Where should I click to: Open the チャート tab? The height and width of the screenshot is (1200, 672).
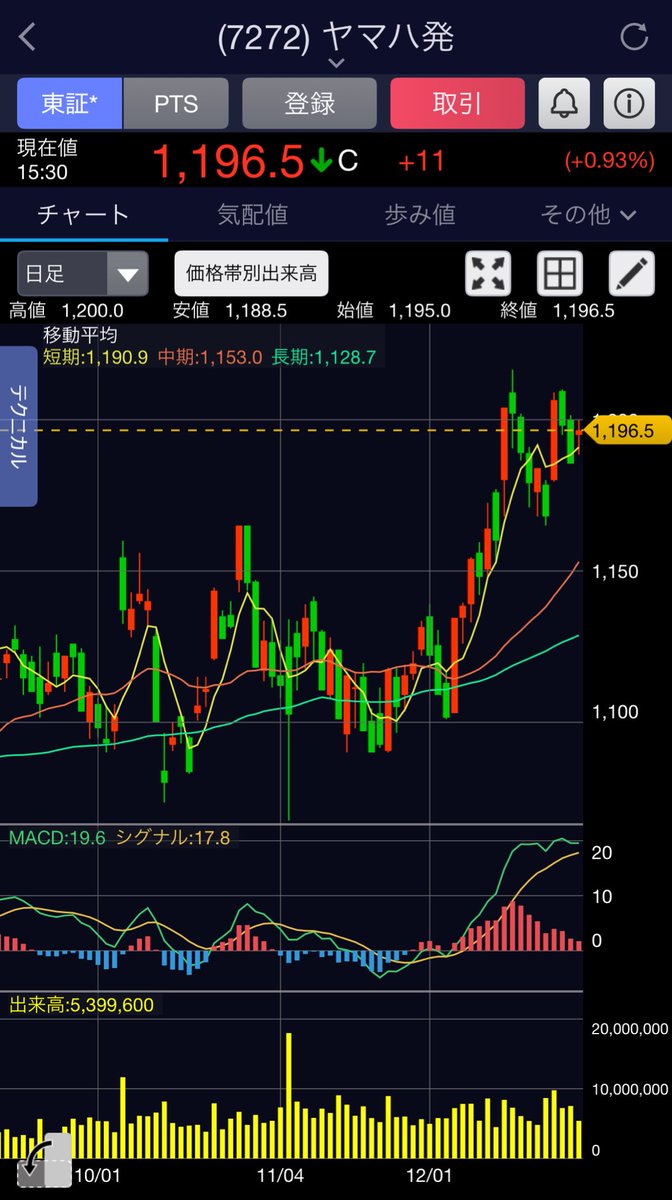[84, 214]
